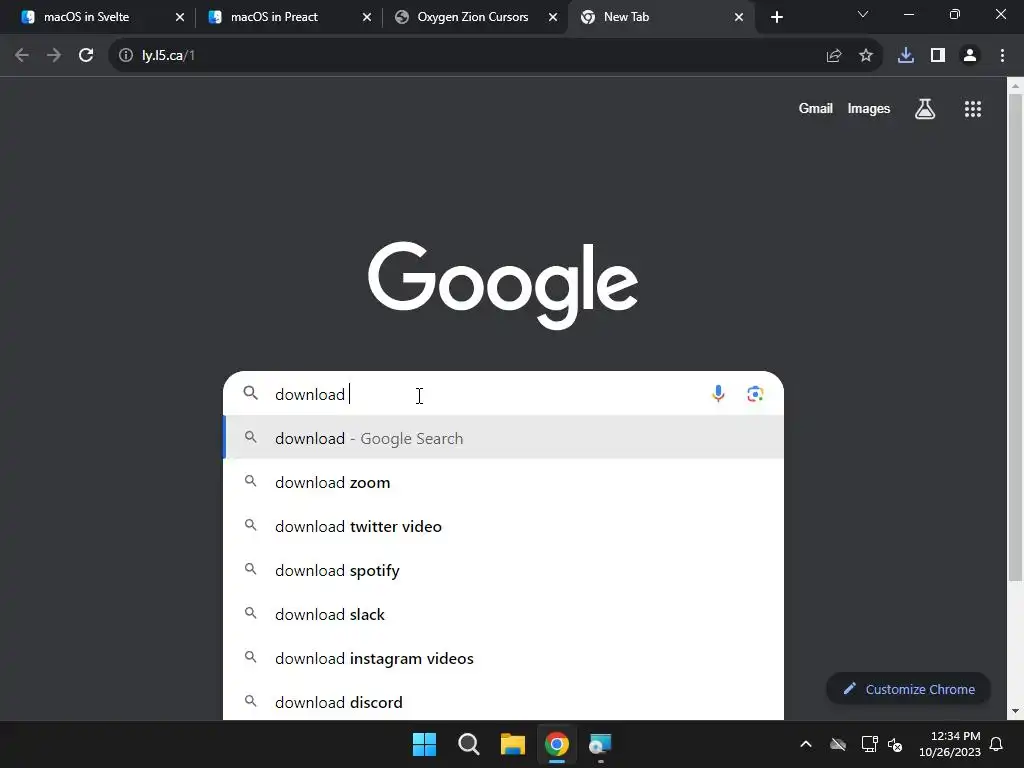Show hidden system tray icons
Image resolution: width=1024 pixels, height=768 pixels.
point(806,744)
